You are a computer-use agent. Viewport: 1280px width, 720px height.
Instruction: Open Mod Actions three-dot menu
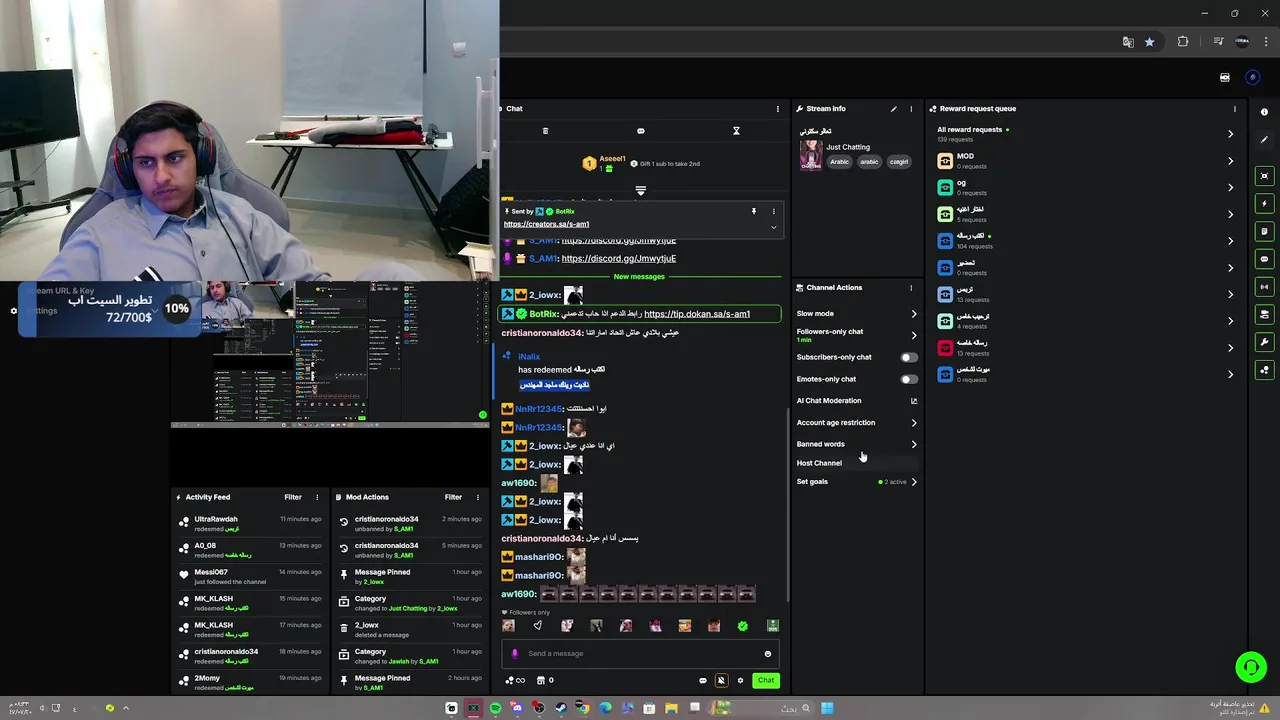pyautogui.click(x=477, y=497)
